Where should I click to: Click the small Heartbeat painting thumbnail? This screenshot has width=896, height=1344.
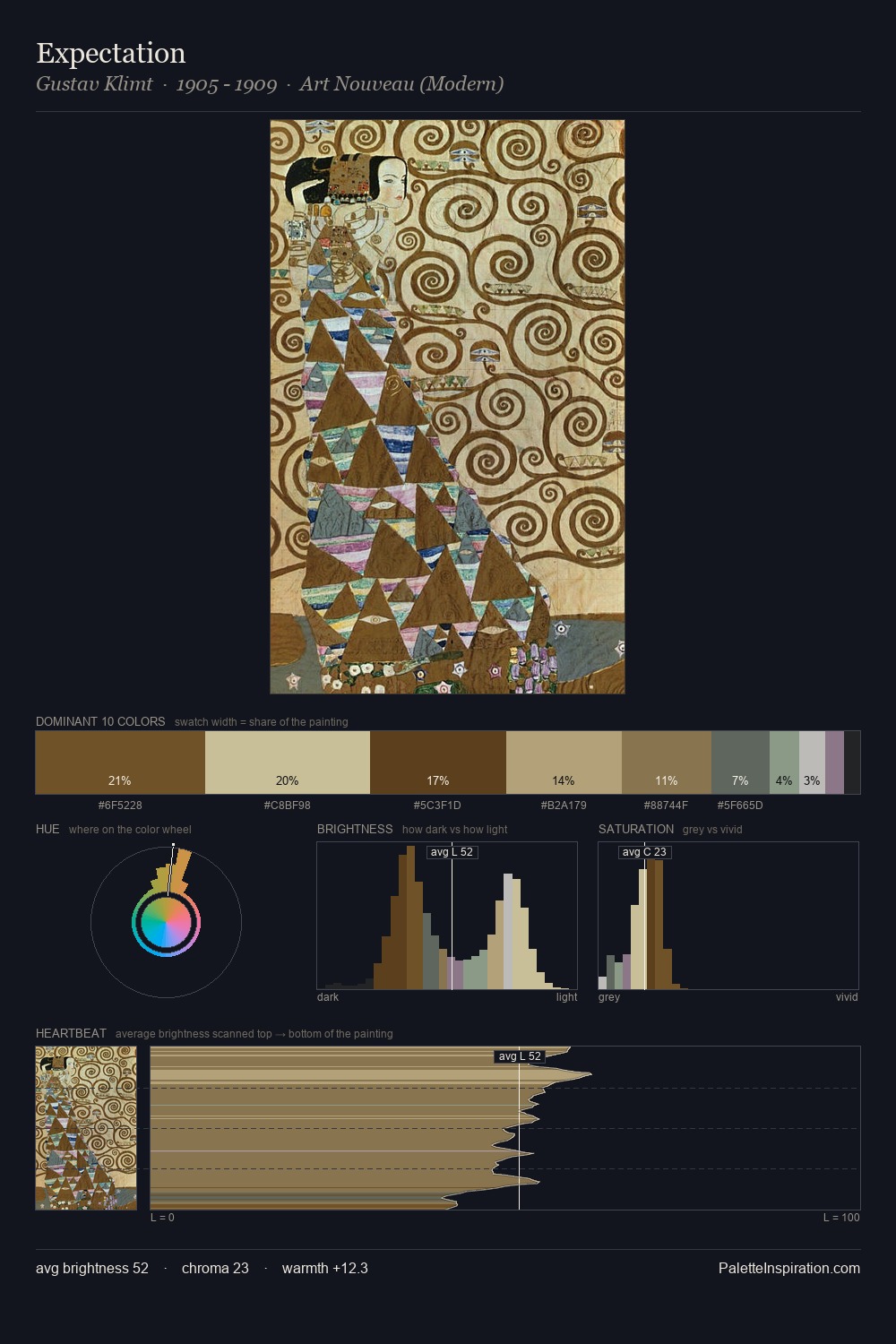click(86, 1128)
